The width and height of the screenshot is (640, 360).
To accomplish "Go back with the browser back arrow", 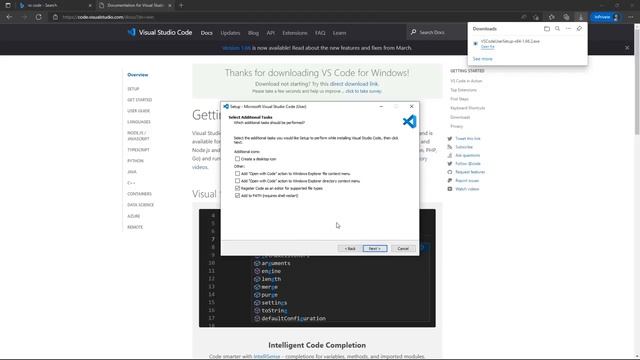I will [9, 17].
